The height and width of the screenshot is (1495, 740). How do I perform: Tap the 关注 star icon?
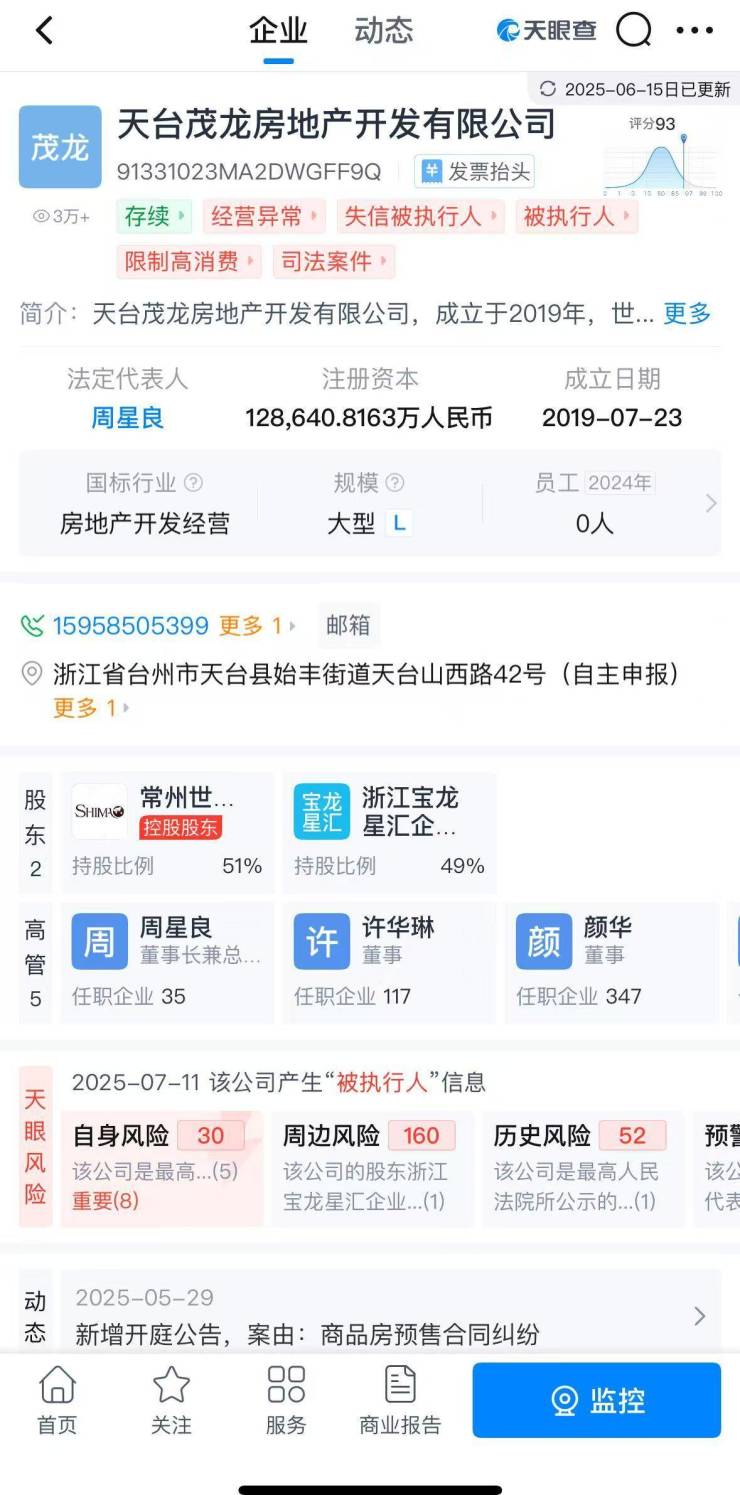click(171, 1400)
